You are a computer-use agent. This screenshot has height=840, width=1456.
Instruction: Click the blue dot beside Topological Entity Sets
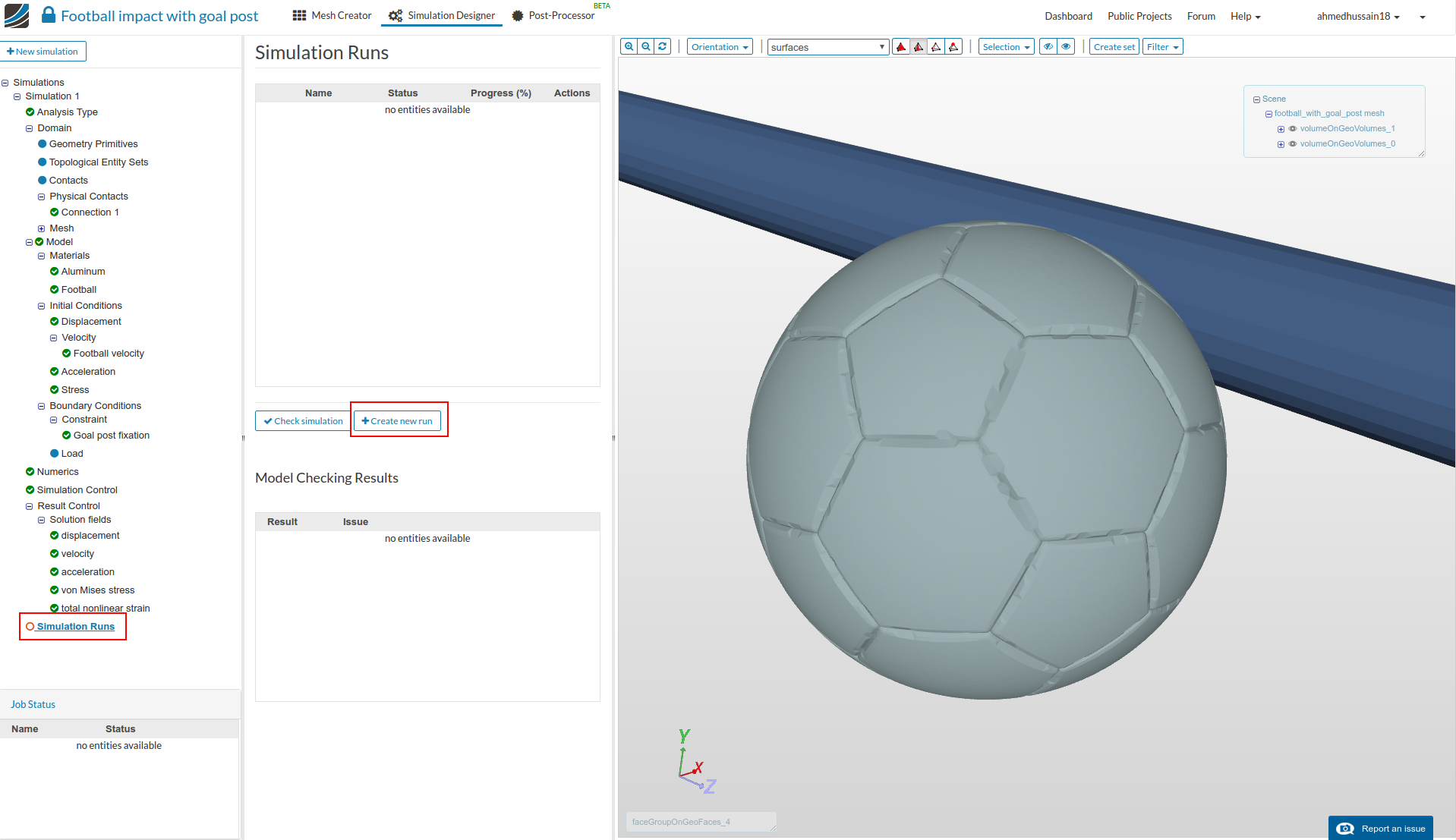[x=43, y=162]
